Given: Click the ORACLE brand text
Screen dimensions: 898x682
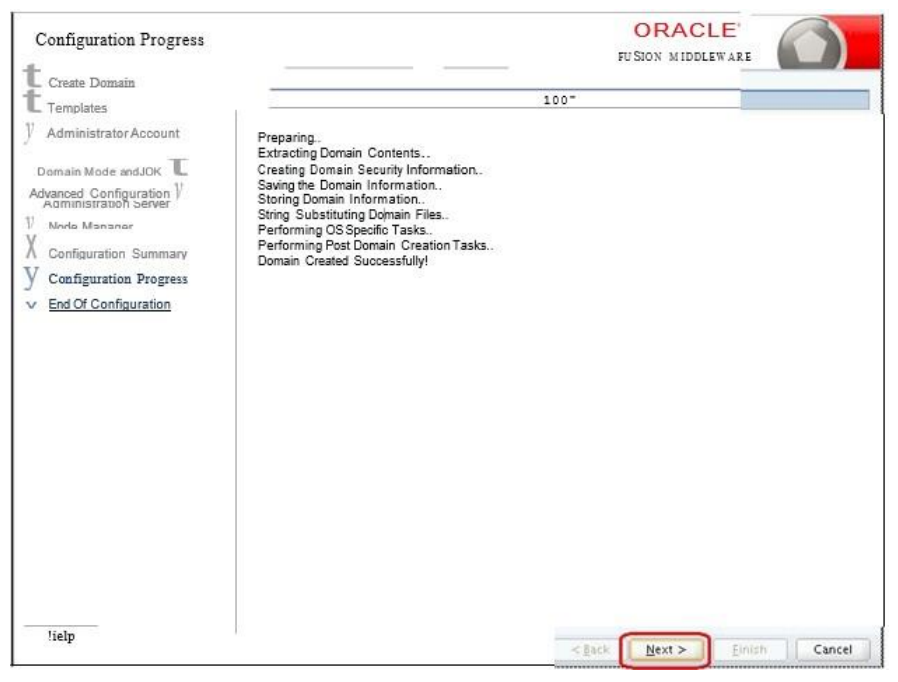Looking at the screenshot, I should pyautogui.click(x=686, y=30).
